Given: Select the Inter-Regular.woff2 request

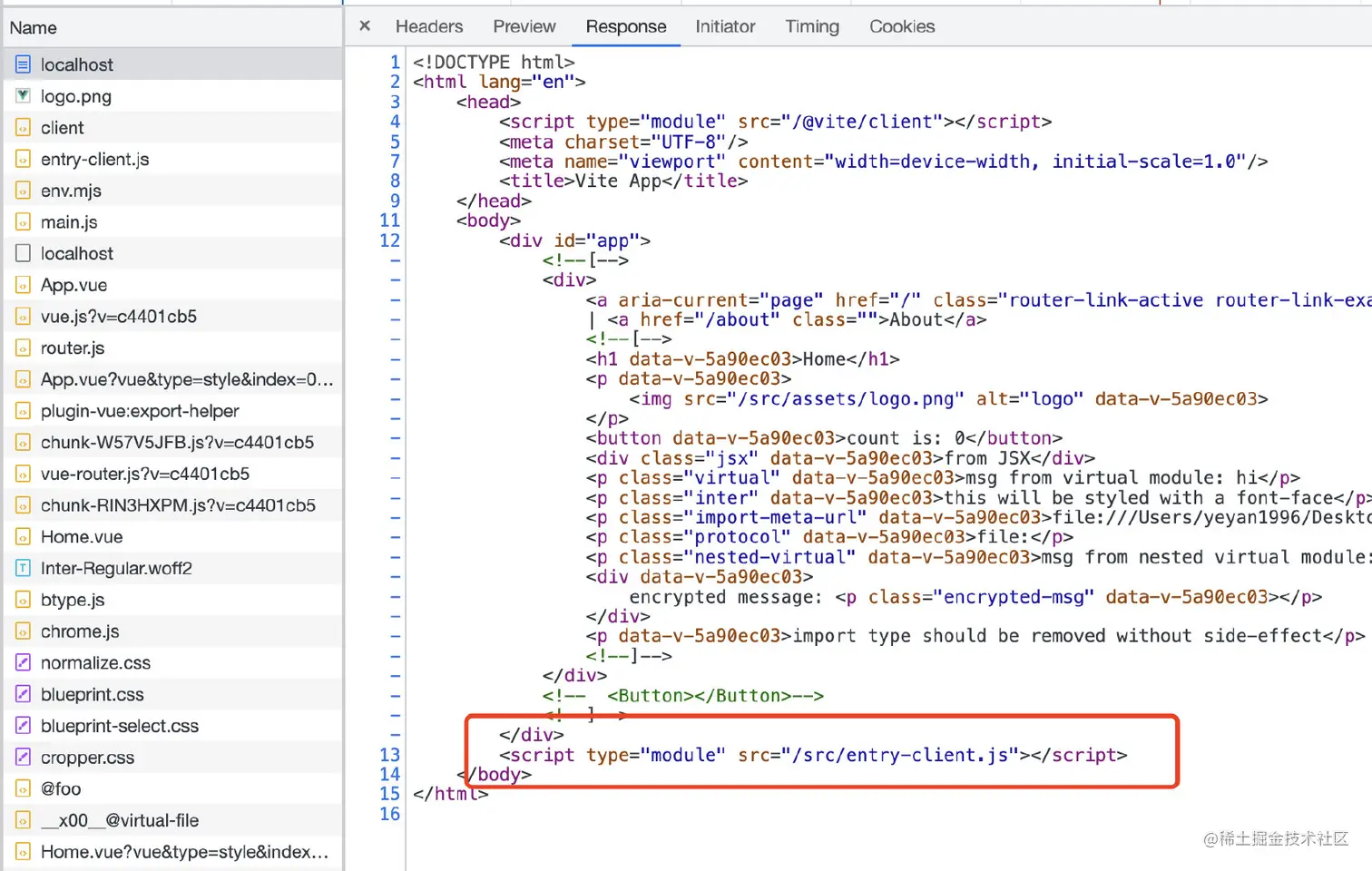Looking at the screenshot, I should 171,568.
